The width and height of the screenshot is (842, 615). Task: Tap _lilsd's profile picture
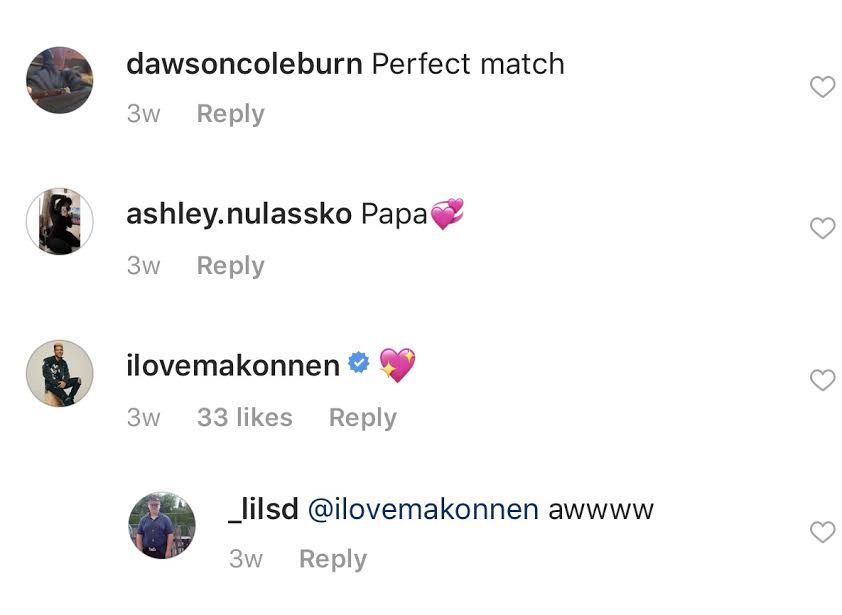click(x=162, y=525)
